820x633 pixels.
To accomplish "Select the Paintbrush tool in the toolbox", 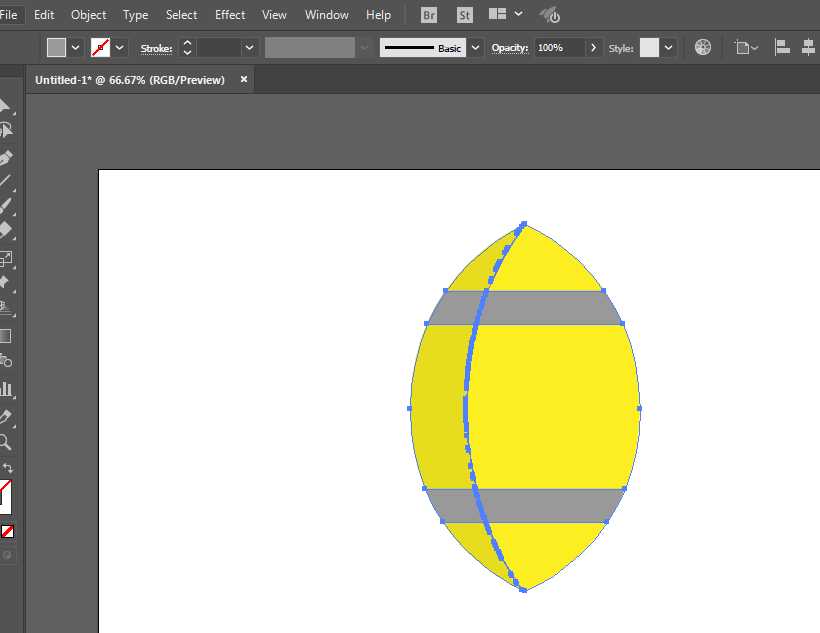I will click(5, 206).
